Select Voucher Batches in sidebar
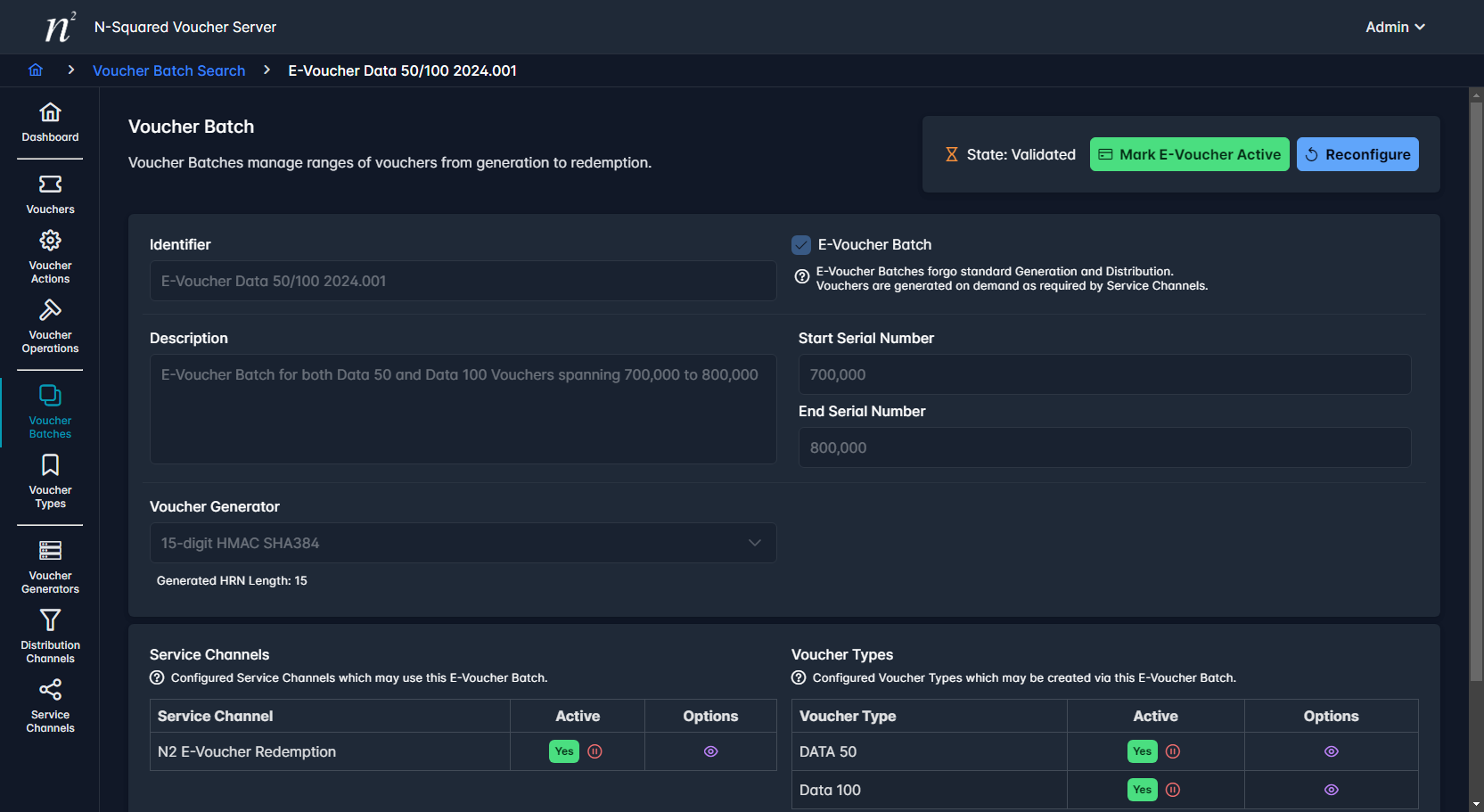Image resolution: width=1484 pixels, height=812 pixels. click(x=50, y=412)
